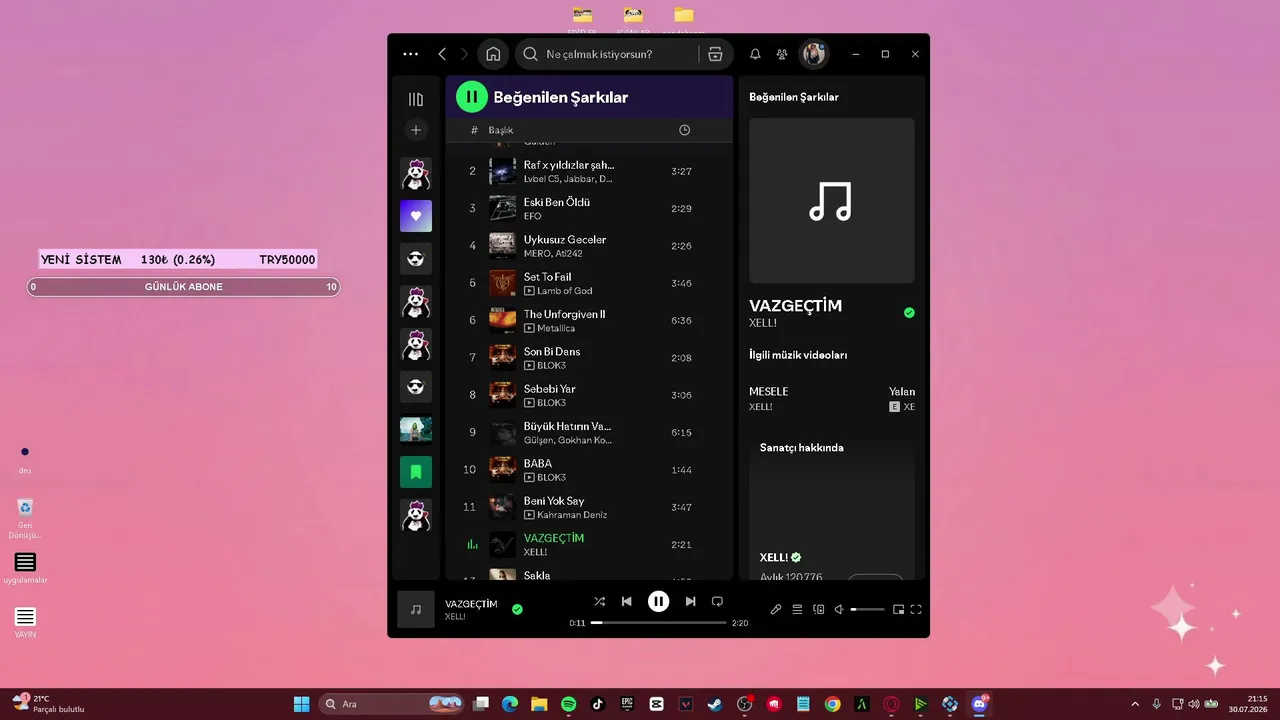Viewport: 1280px width, 720px height.
Task: Open the XELL! artist name in Sanatçı hakkında card
Action: 774,557
